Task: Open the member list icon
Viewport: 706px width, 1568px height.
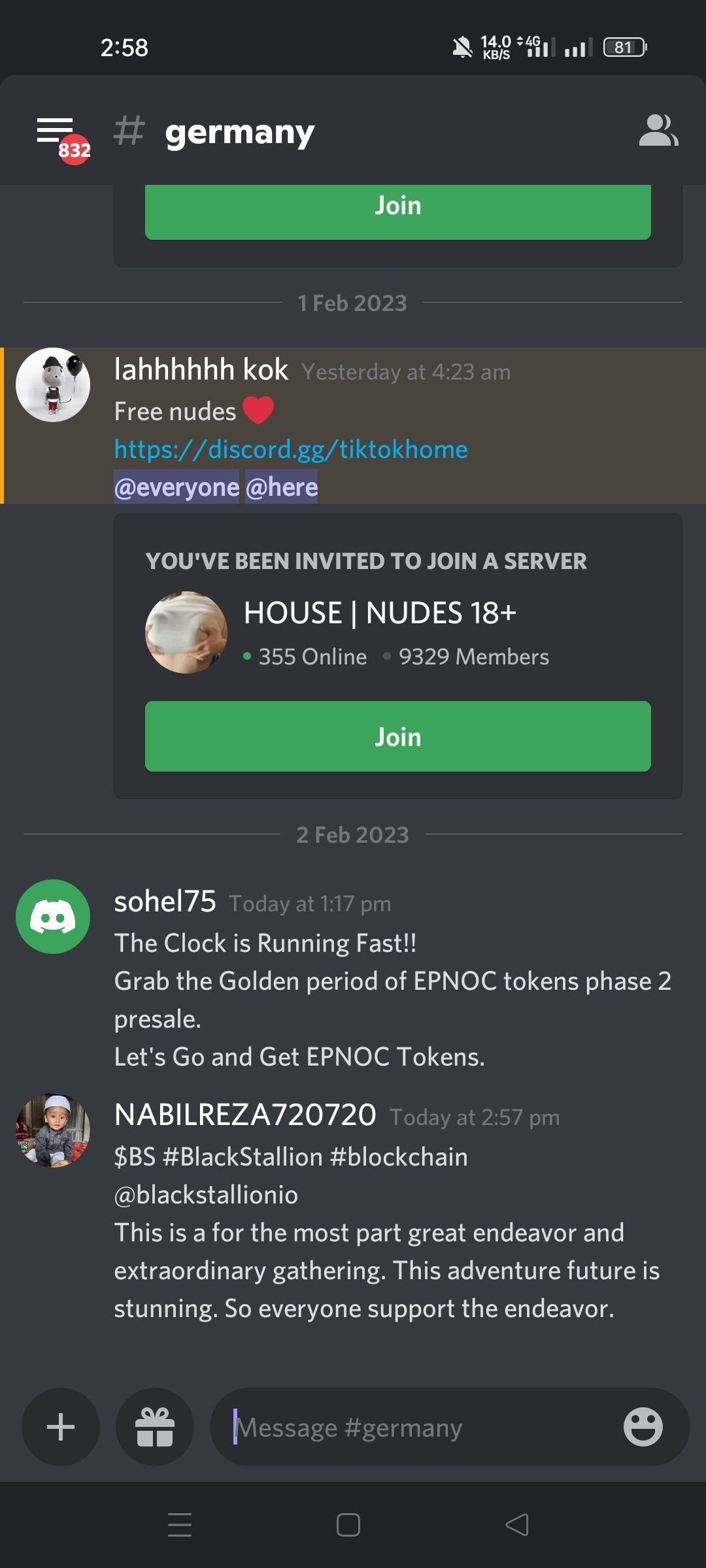Action: pyautogui.click(x=658, y=130)
